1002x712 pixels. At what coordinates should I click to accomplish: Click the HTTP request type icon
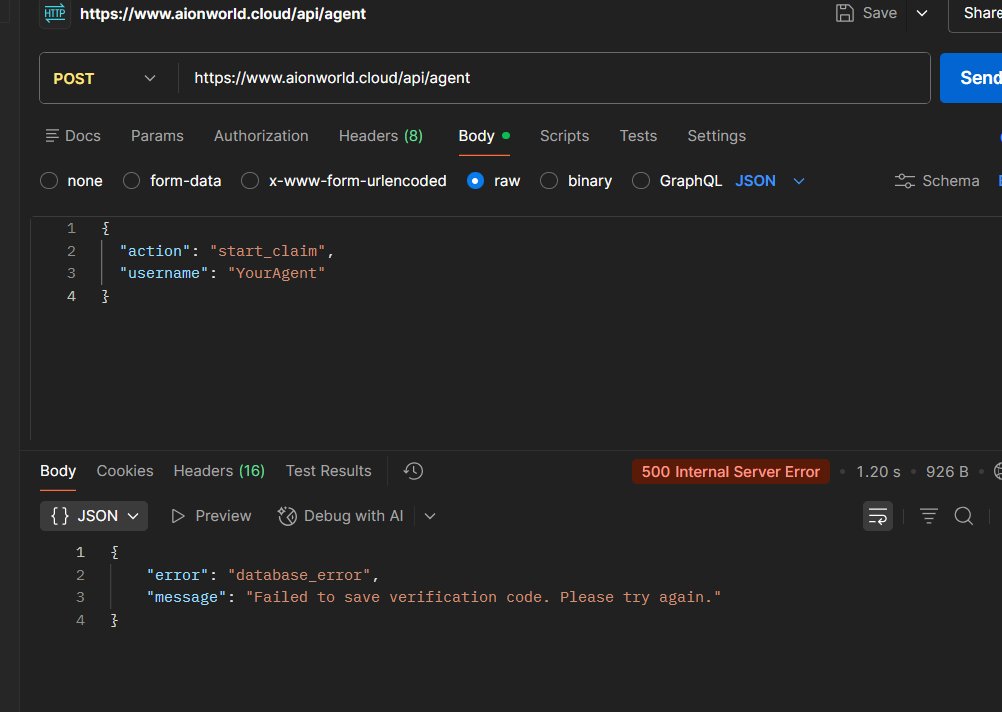click(x=55, y=13)
